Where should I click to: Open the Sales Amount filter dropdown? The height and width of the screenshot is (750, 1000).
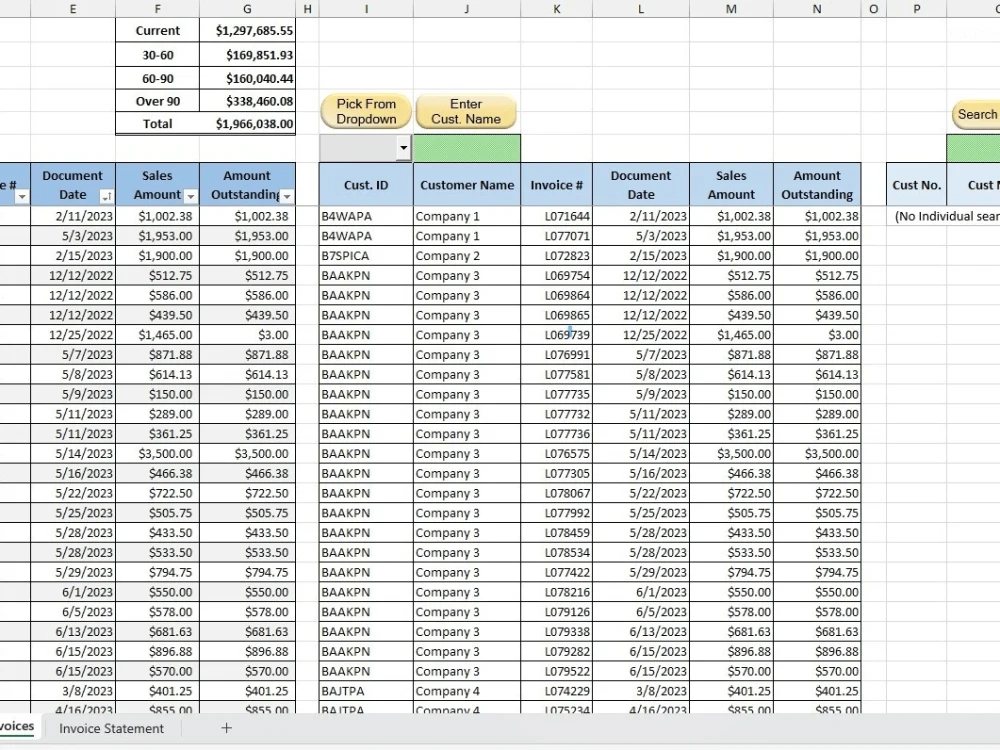(x=190, y=196)
